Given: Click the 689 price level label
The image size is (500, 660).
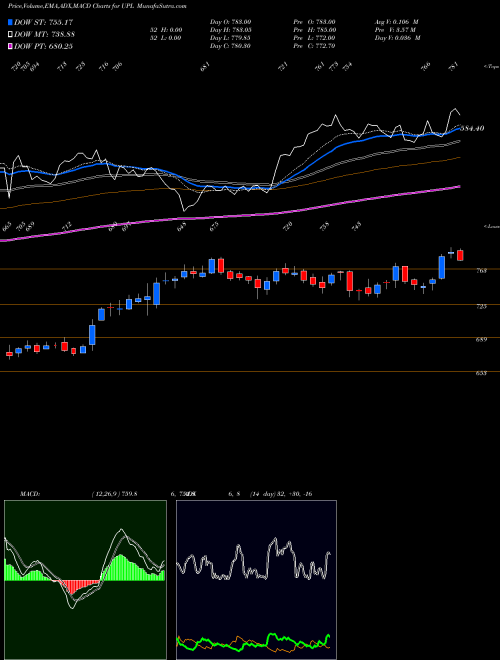Looking at the screenshot, I should (x=483, y=339).
